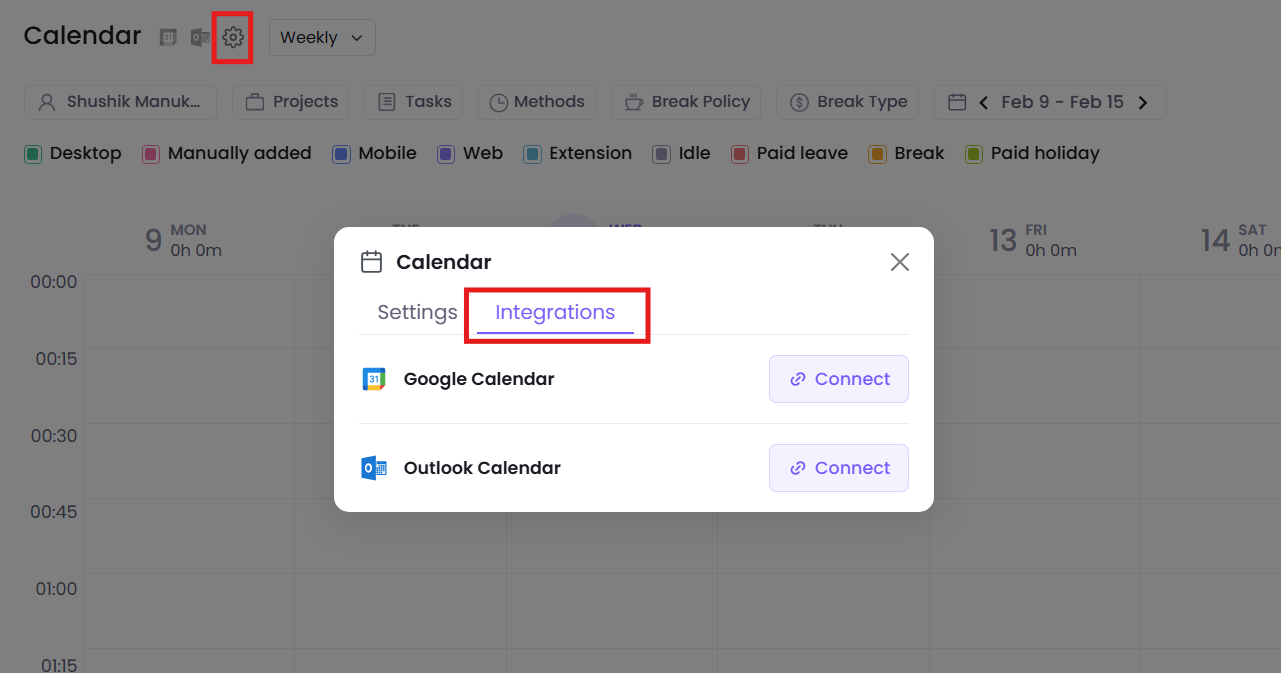Connect Google Calendar

click(838, 379)
